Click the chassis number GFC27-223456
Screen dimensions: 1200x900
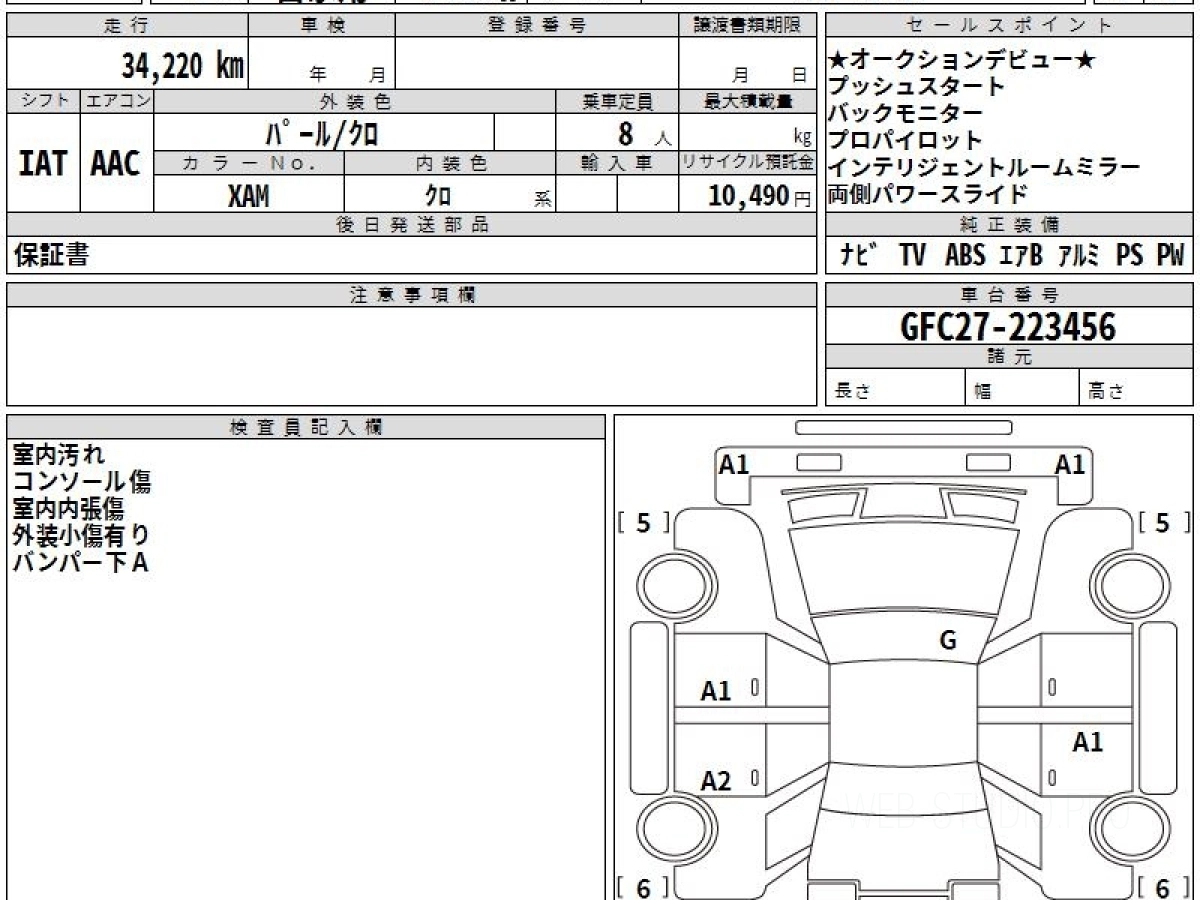coord(1008,326)
